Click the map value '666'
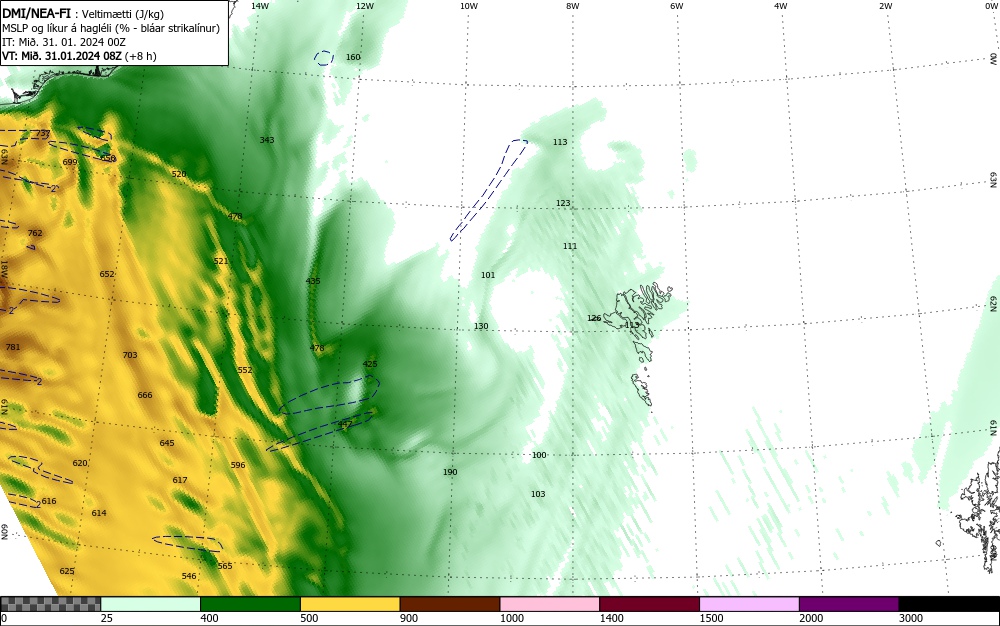The height and width of the screenshot is (626, 1000). coord(145,395)
